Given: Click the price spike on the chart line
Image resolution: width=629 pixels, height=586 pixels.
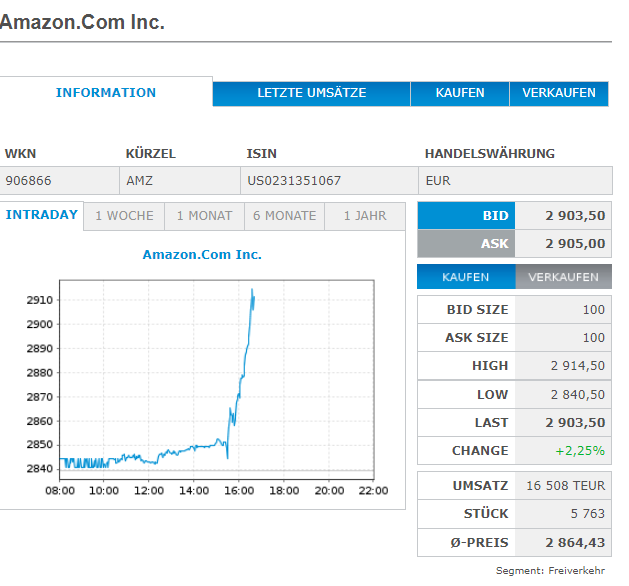Looking at the screenshot, I should pyautogui.click(x=252, y=292).
